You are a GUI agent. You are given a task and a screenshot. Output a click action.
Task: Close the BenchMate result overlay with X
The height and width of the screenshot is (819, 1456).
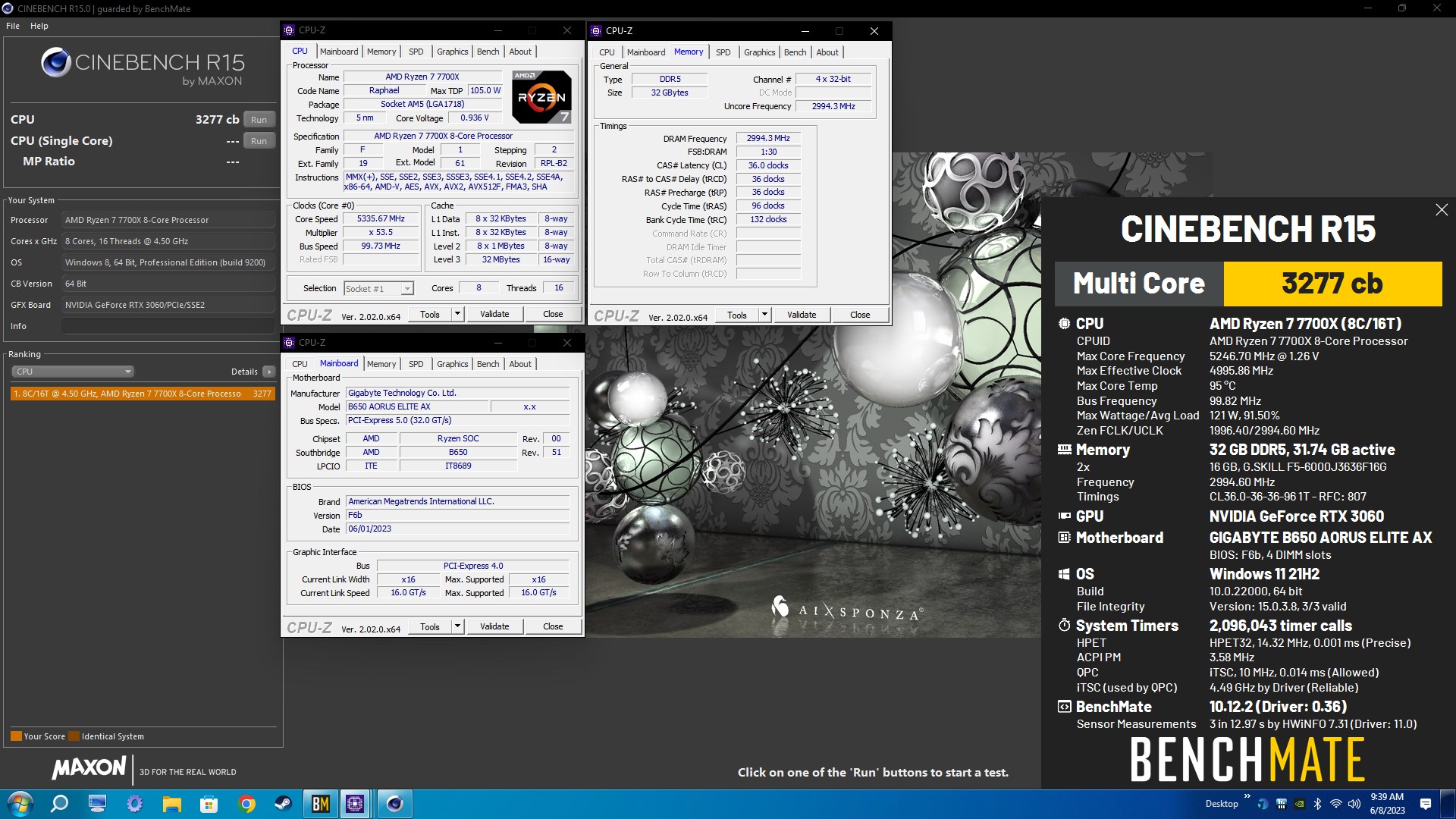coord(1442,210)
